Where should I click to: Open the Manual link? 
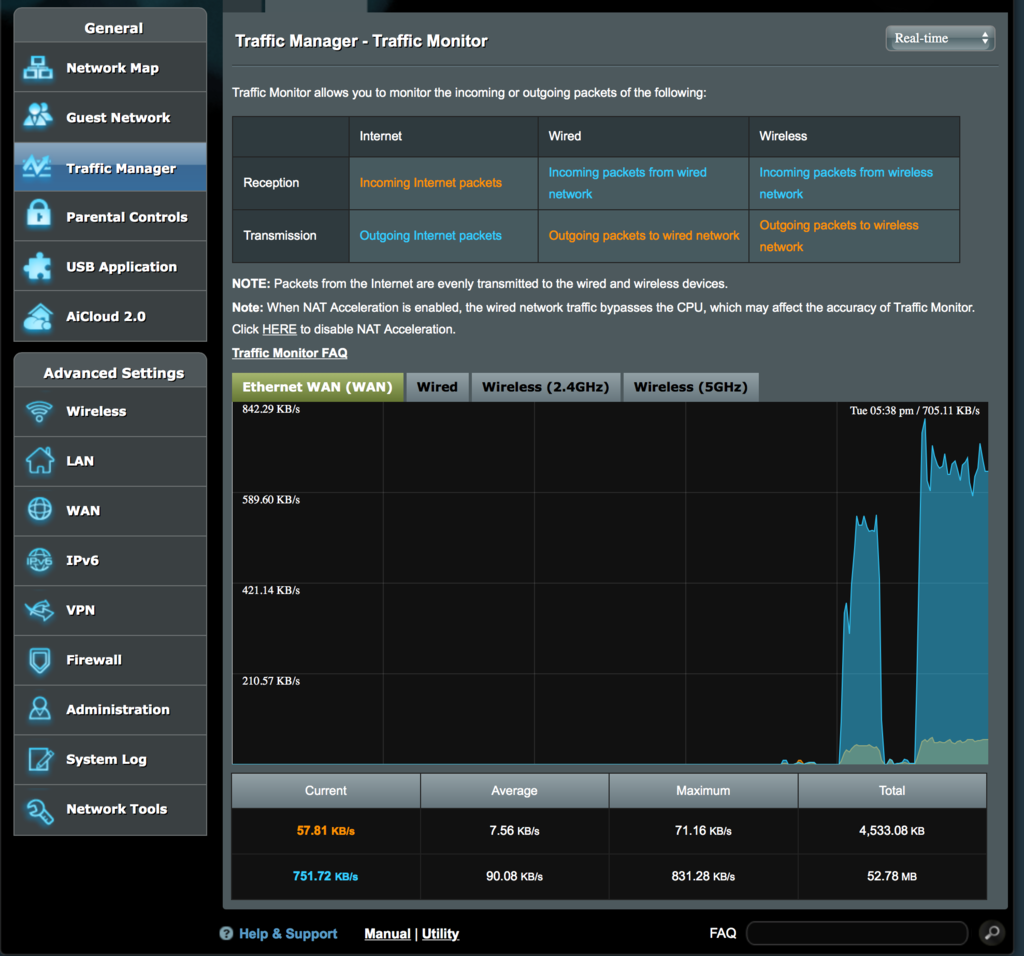click(387, 934)
